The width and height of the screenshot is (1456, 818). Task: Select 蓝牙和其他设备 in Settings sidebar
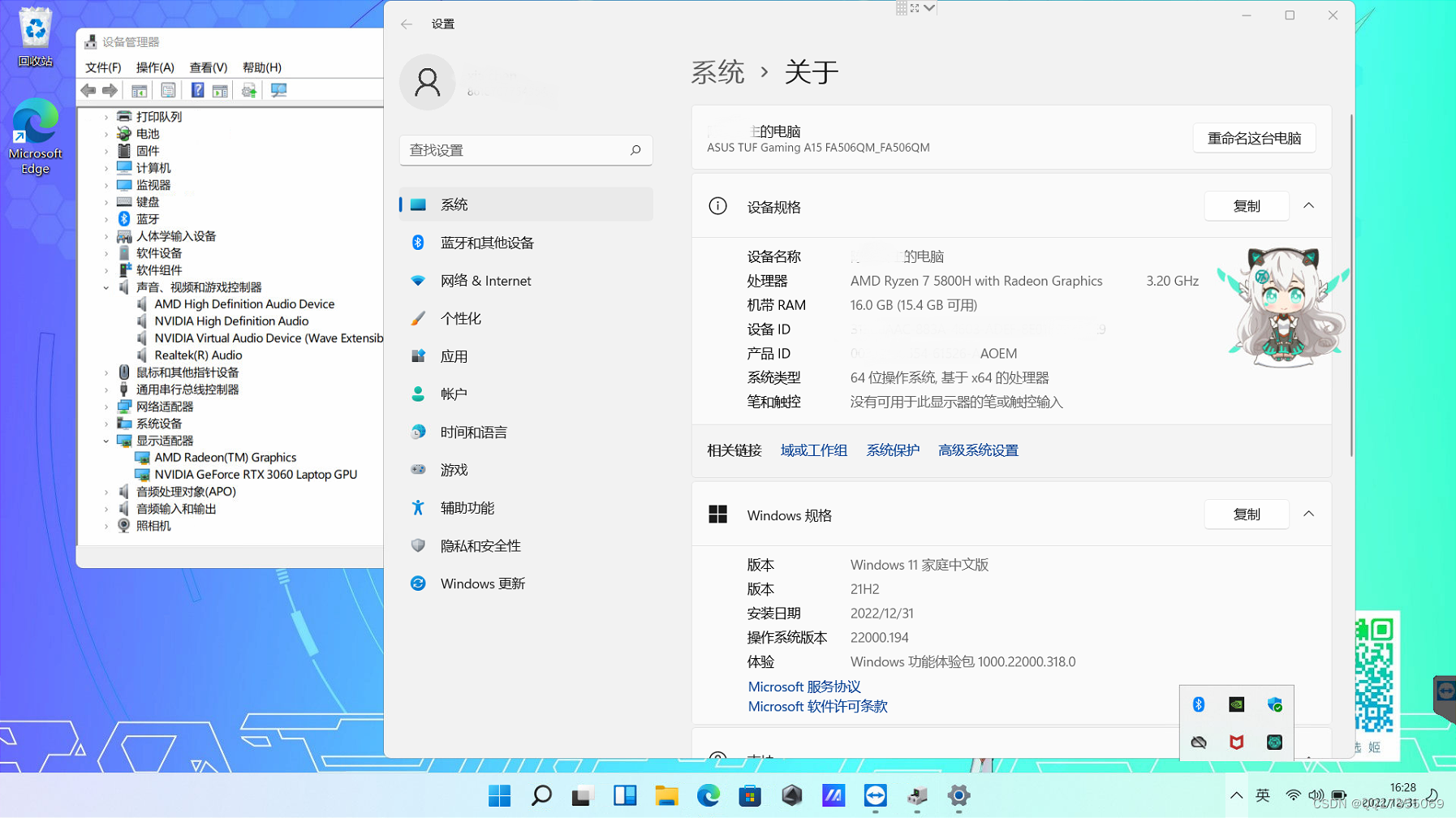[526, 243]
